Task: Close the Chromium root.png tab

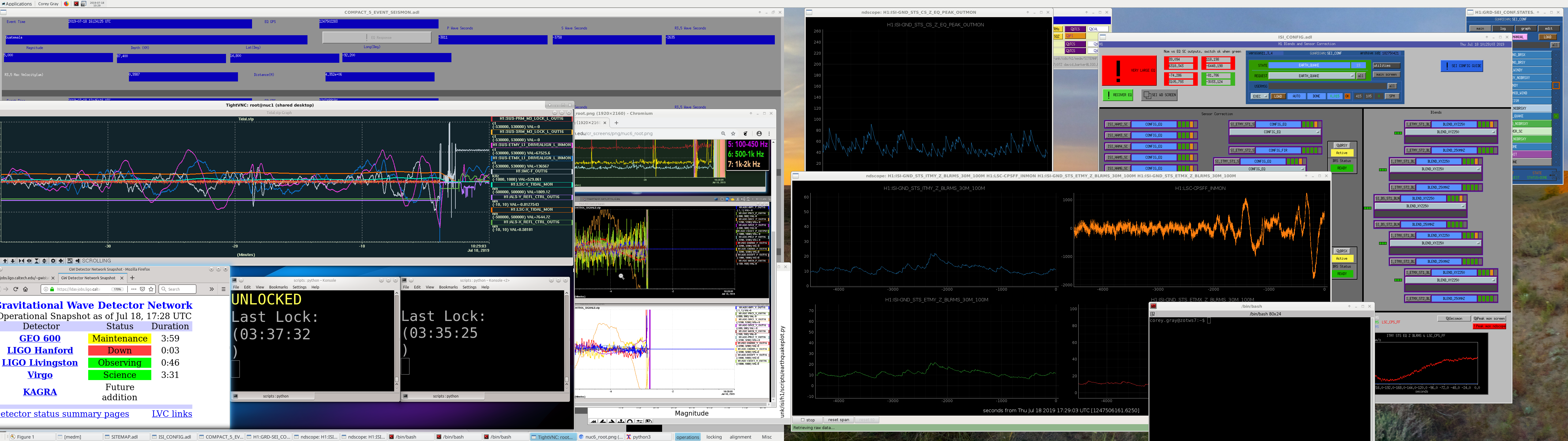Action: click(x=605, y=123)
